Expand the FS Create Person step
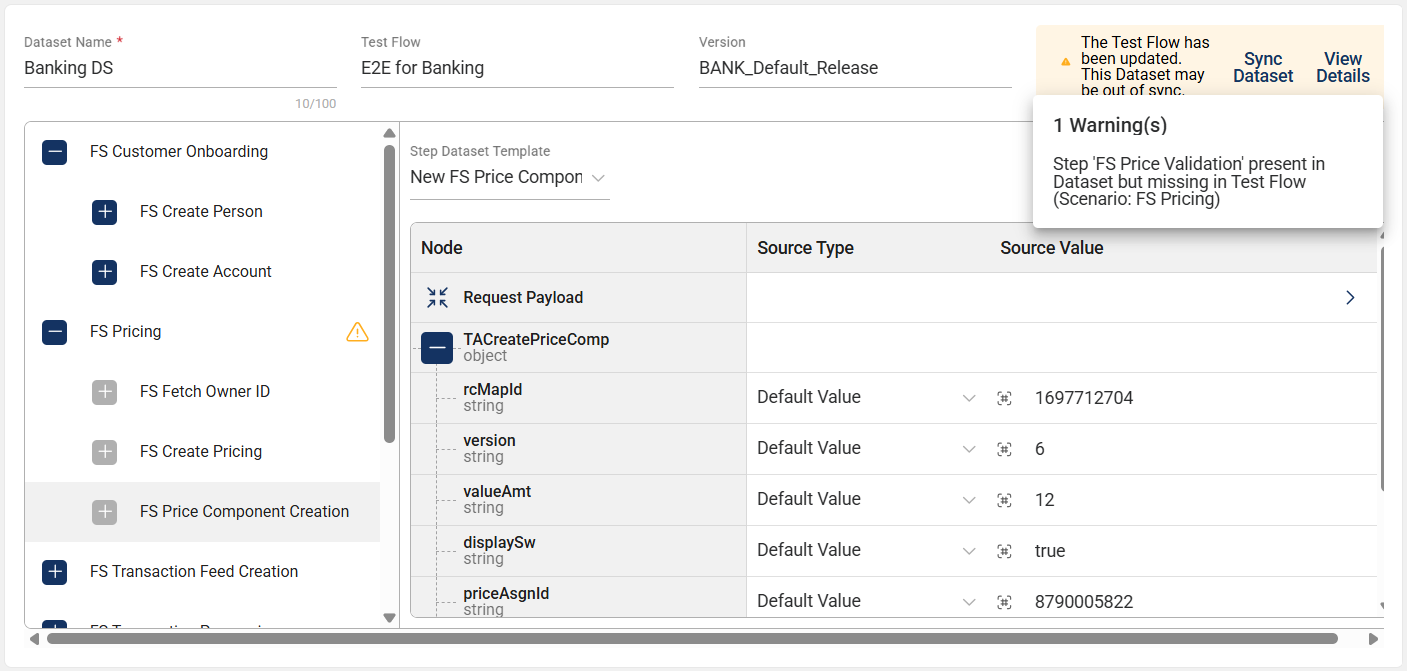 click(x=105, y=212)
